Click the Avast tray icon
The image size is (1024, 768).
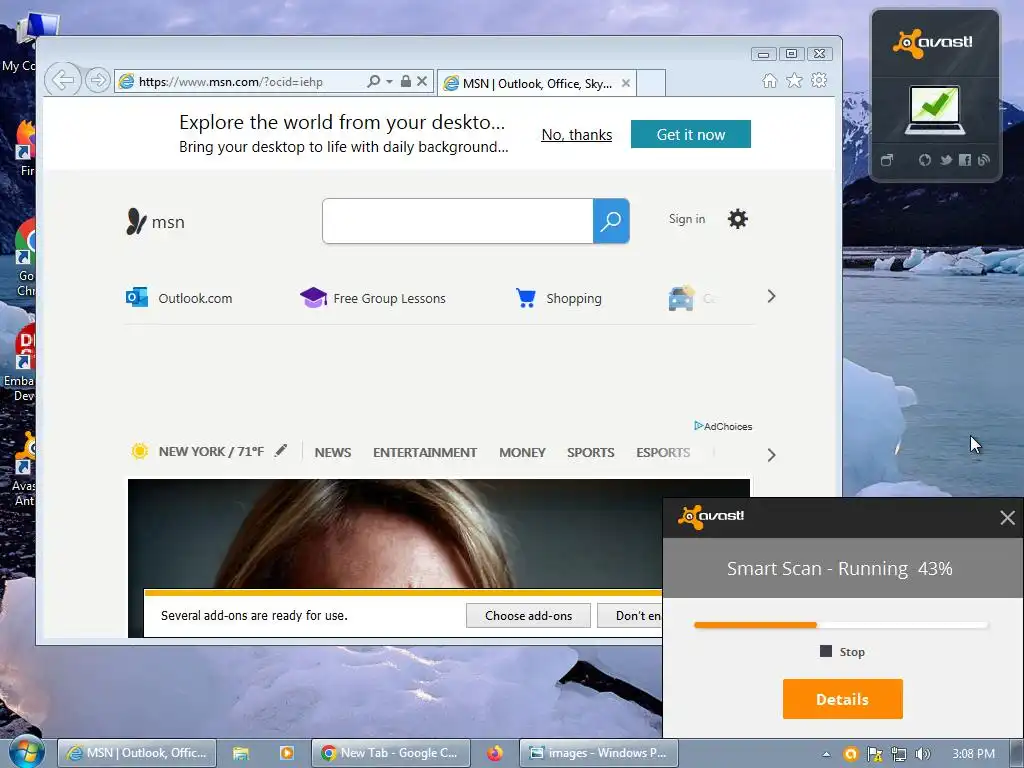850,754
